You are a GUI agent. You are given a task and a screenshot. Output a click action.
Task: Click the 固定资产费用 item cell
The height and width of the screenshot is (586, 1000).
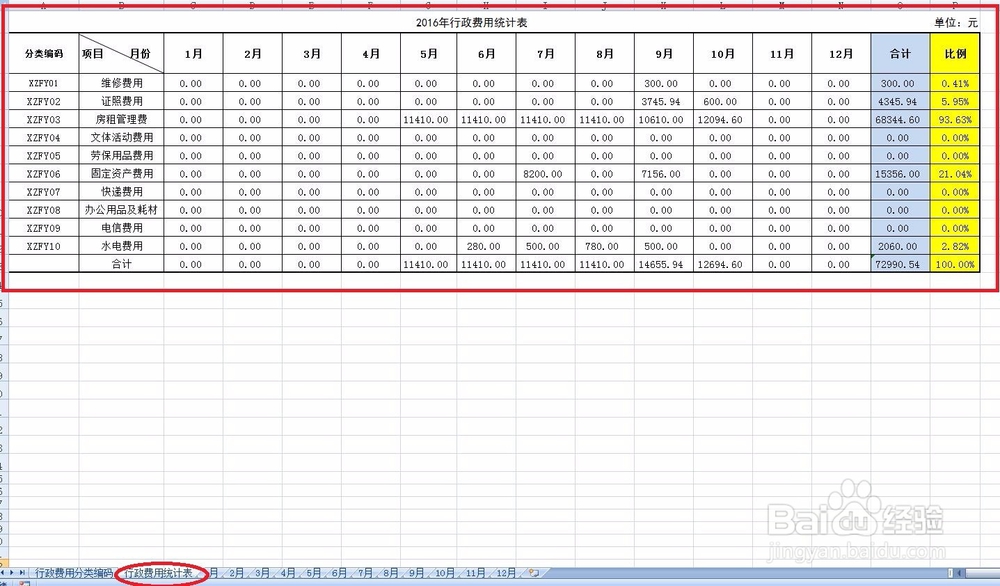[121, 173]
